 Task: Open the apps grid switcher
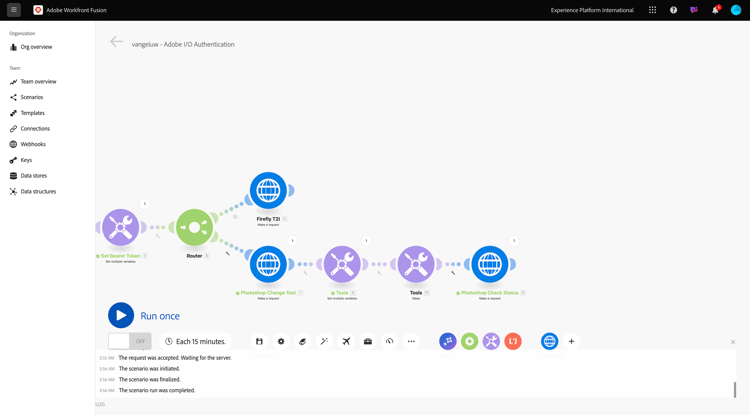click(652, 10)
